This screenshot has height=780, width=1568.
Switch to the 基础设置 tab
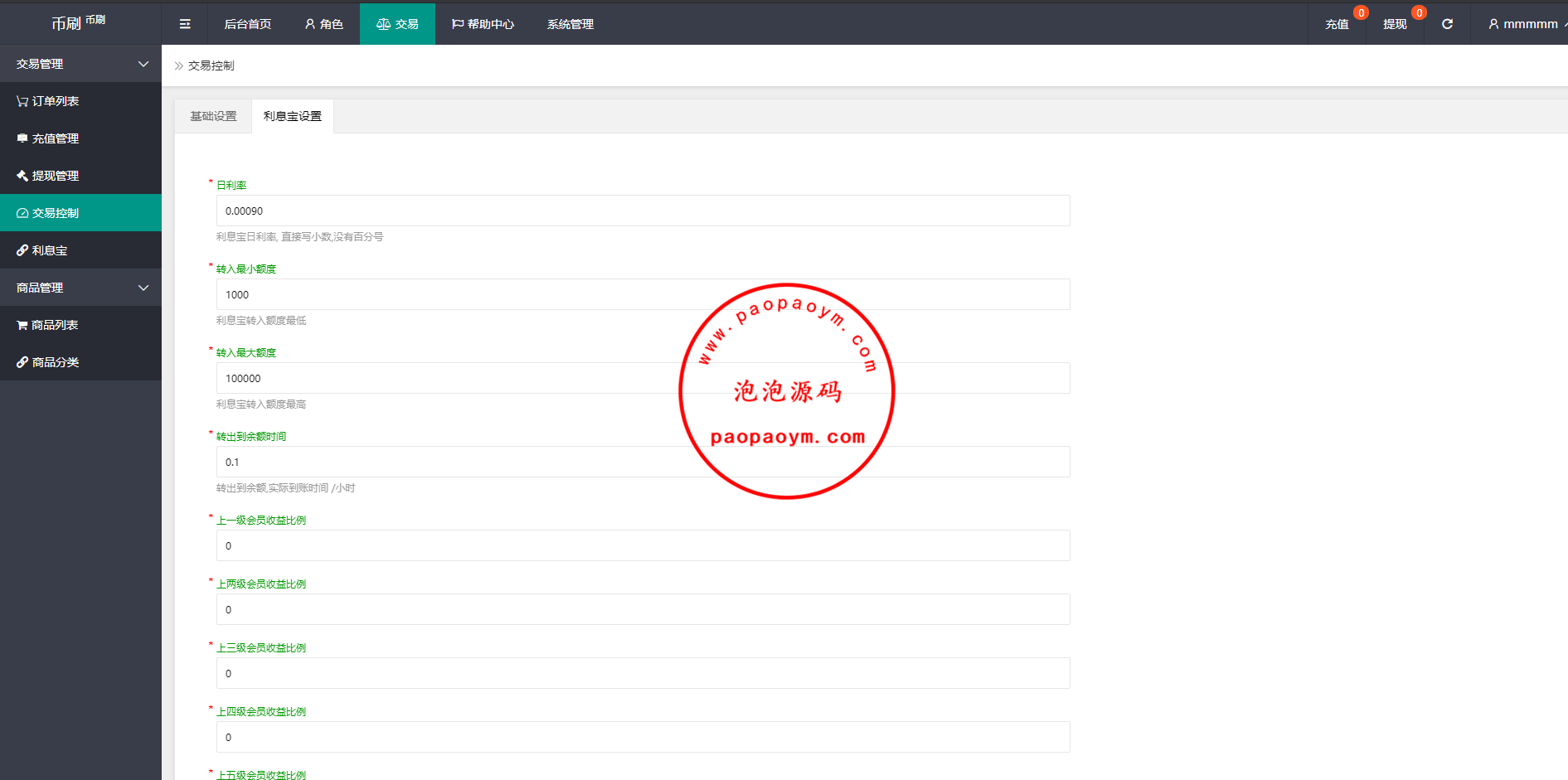pos(213,116)
